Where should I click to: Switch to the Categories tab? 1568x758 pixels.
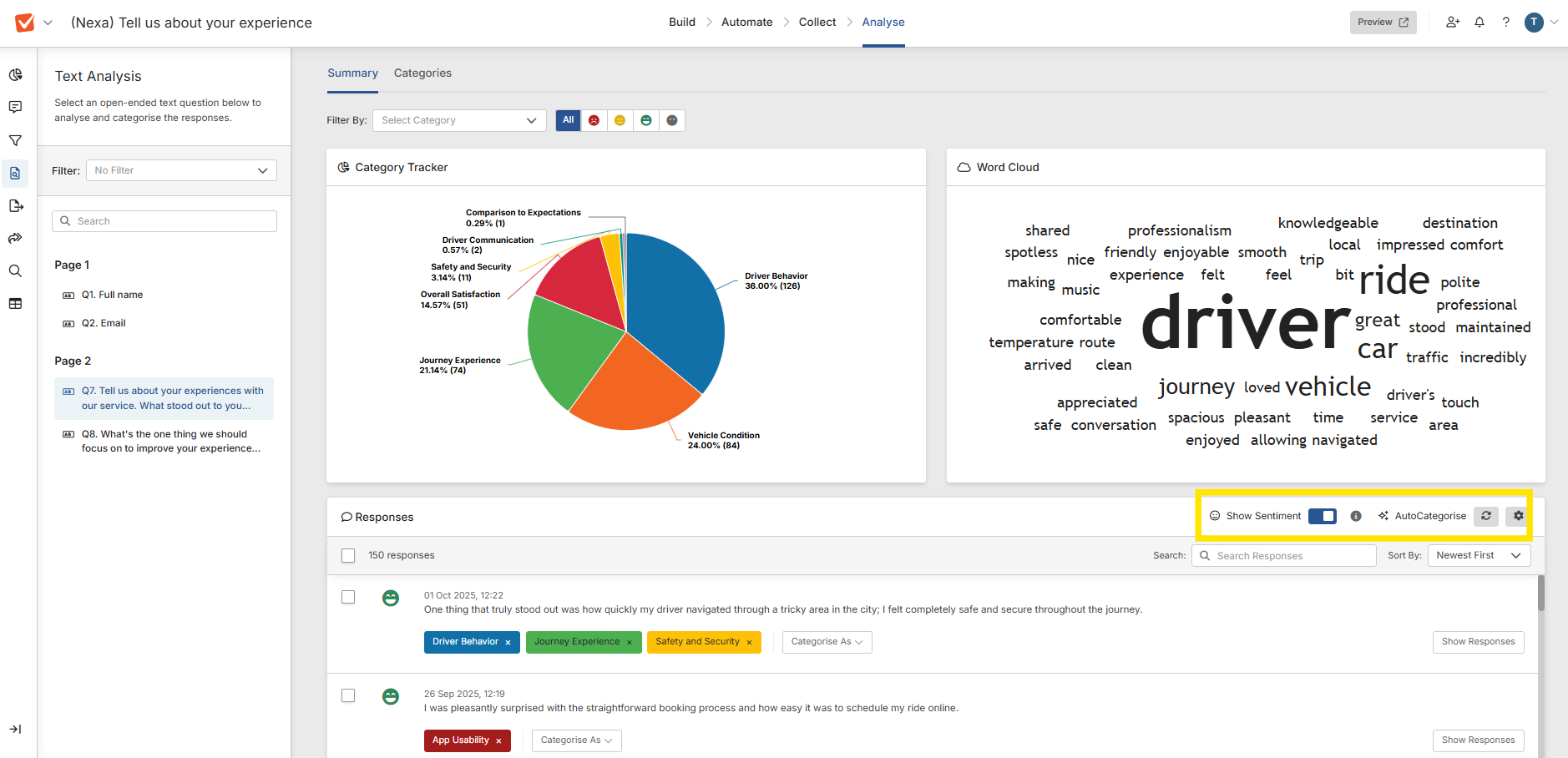pos(422,73)
